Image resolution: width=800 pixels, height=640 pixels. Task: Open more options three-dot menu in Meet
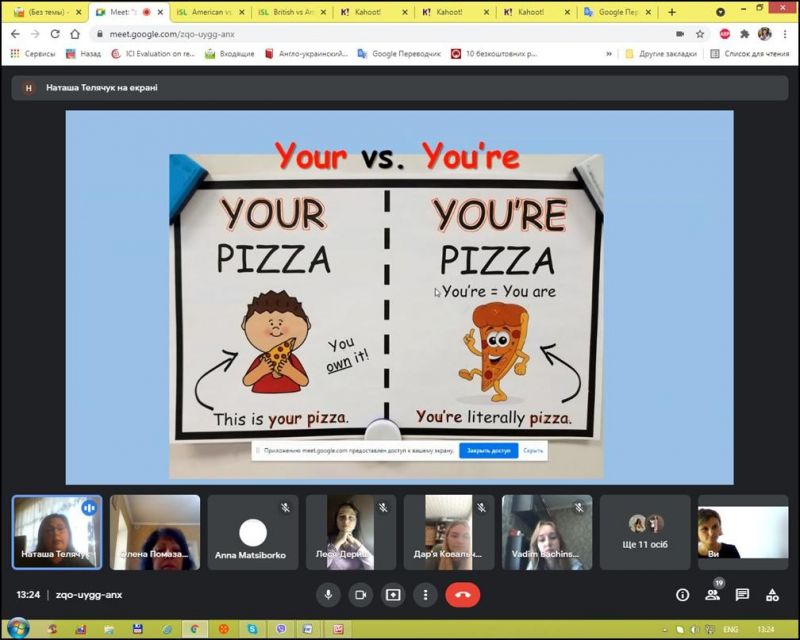point(426,595)
